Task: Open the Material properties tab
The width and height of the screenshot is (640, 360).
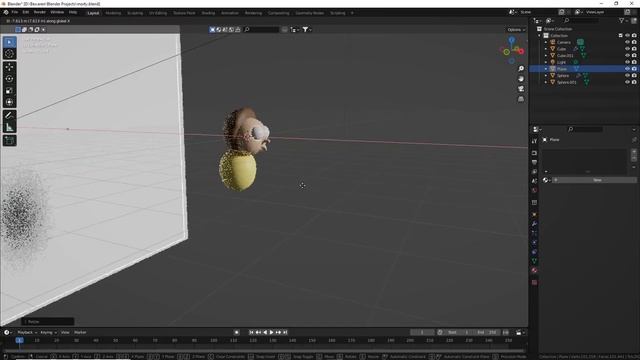Action: coord(534,271)
